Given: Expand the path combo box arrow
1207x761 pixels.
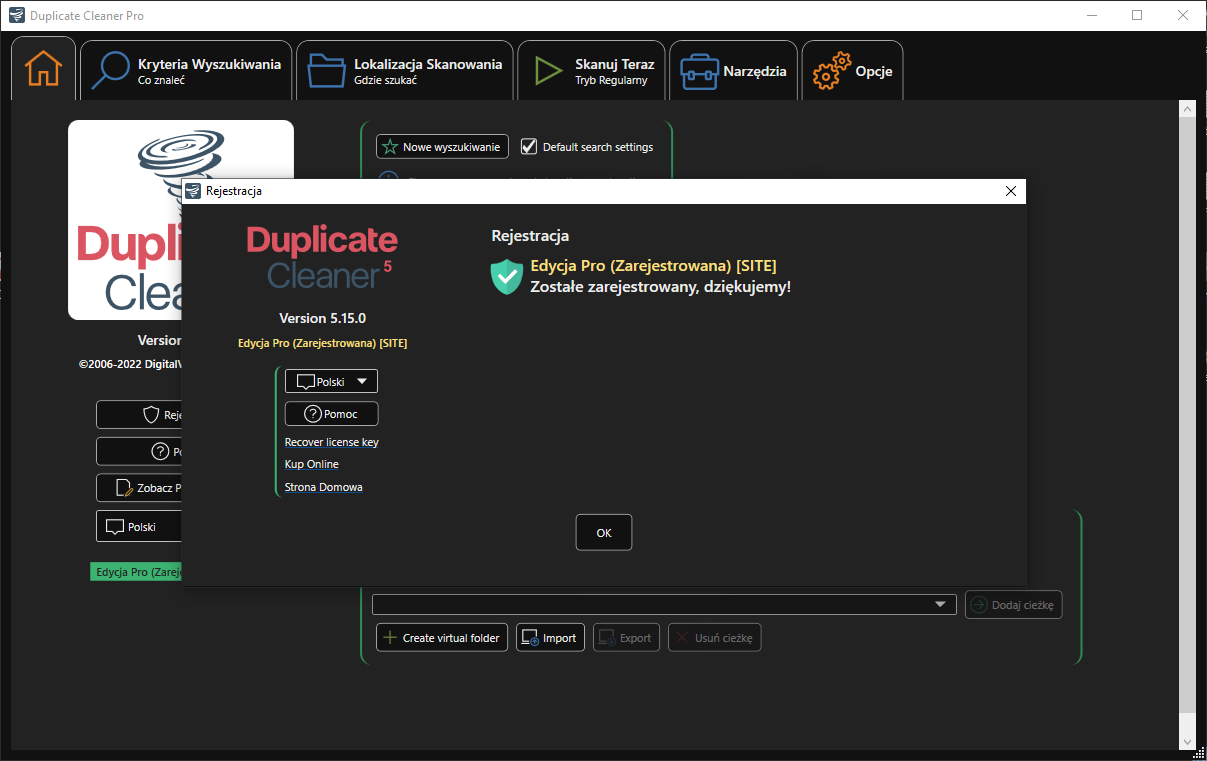Looking at the screenshot, I should 940,605.
